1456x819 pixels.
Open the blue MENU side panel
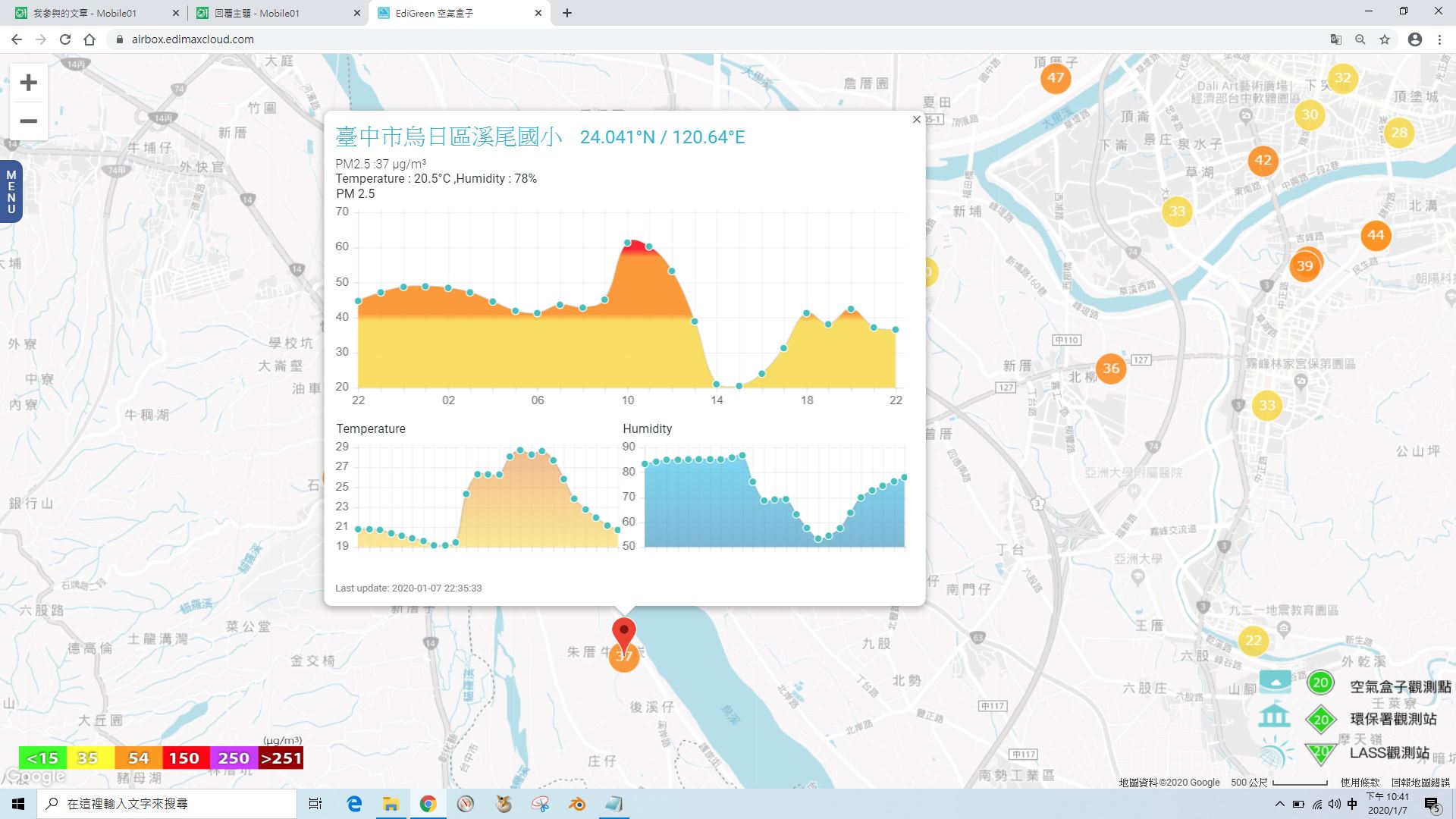[11, 192]
